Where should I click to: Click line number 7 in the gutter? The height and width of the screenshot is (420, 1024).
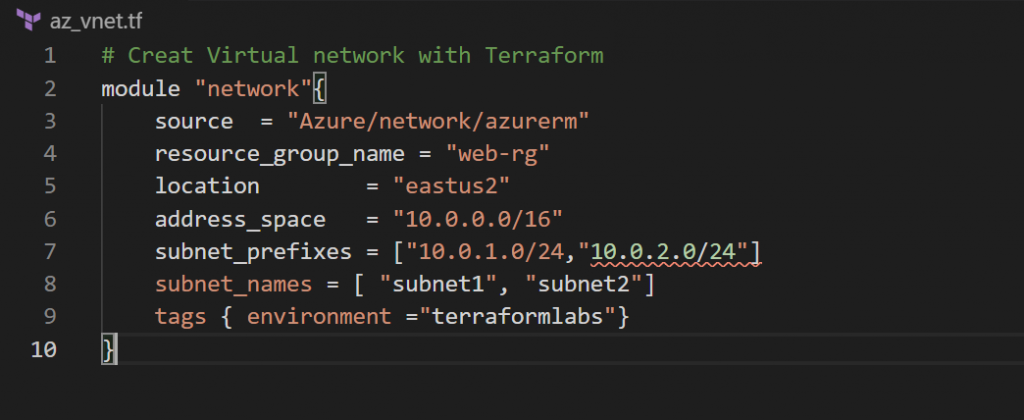tap(49, 251)
